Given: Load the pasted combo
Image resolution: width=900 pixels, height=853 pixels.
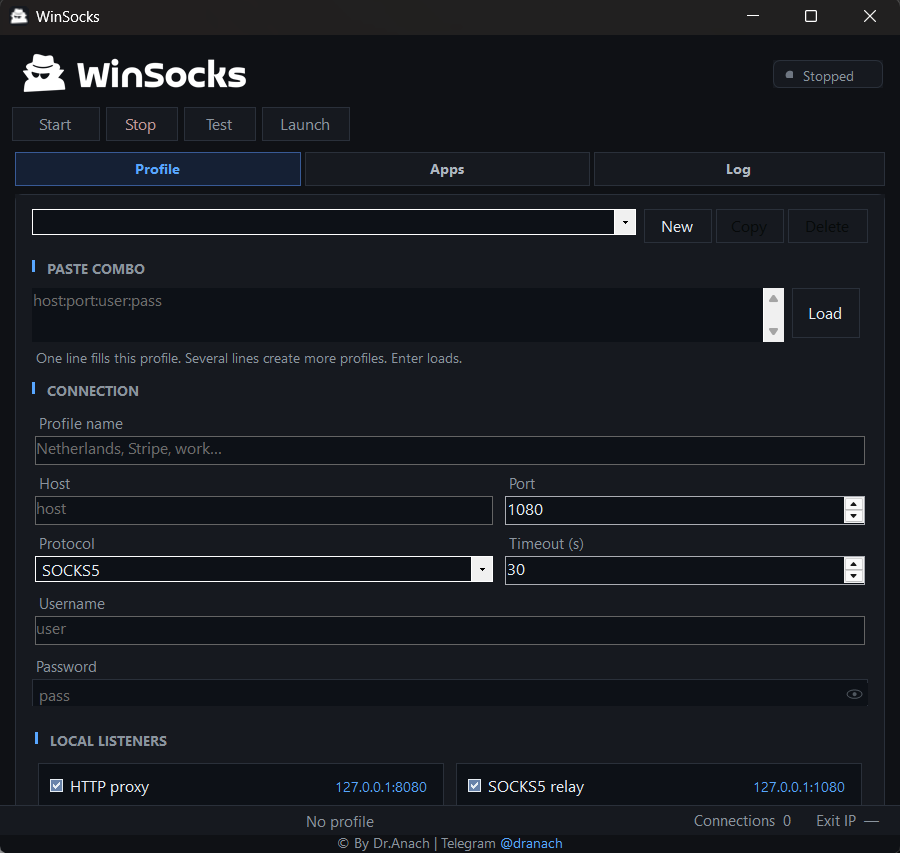Looking at the screenshot, I should pos(825,313).
